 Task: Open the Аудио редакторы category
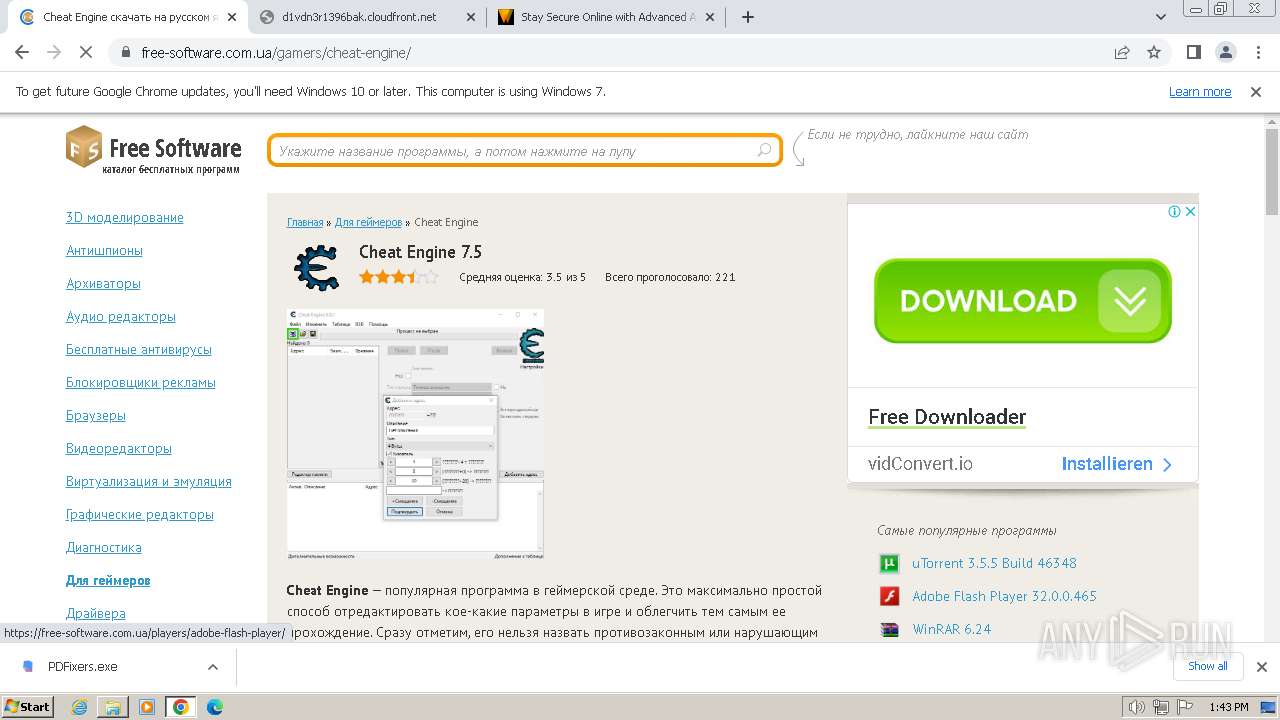pyautogui.click(x=121, y=316)
